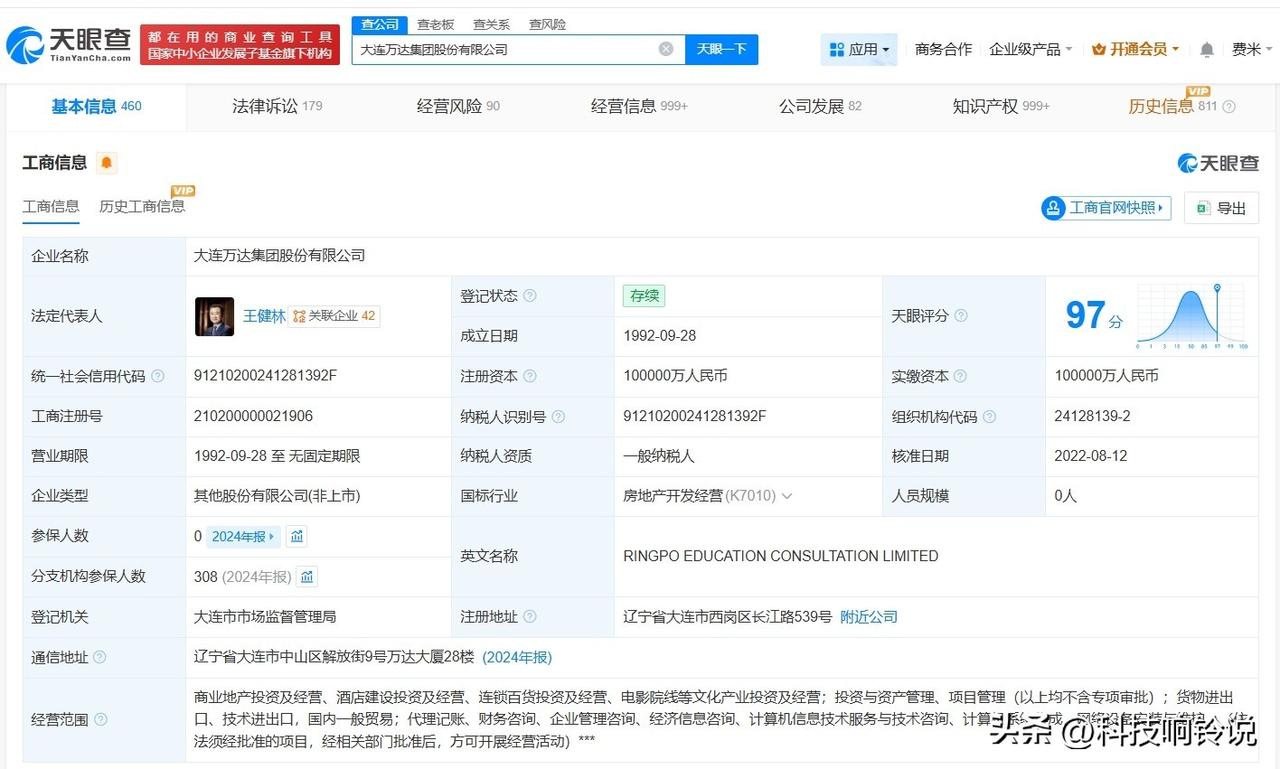Open the 商务合作 link
This screenshot has width=1280, height=769.
point(943,49)
